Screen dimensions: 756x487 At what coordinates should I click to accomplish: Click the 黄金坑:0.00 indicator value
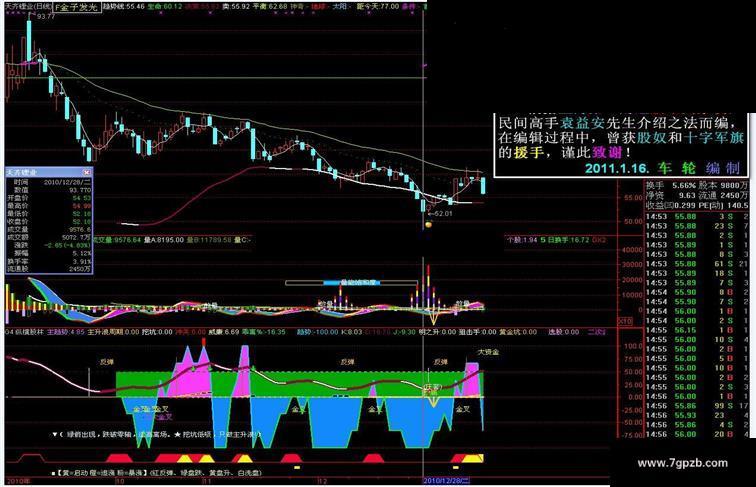click(518, 332)
